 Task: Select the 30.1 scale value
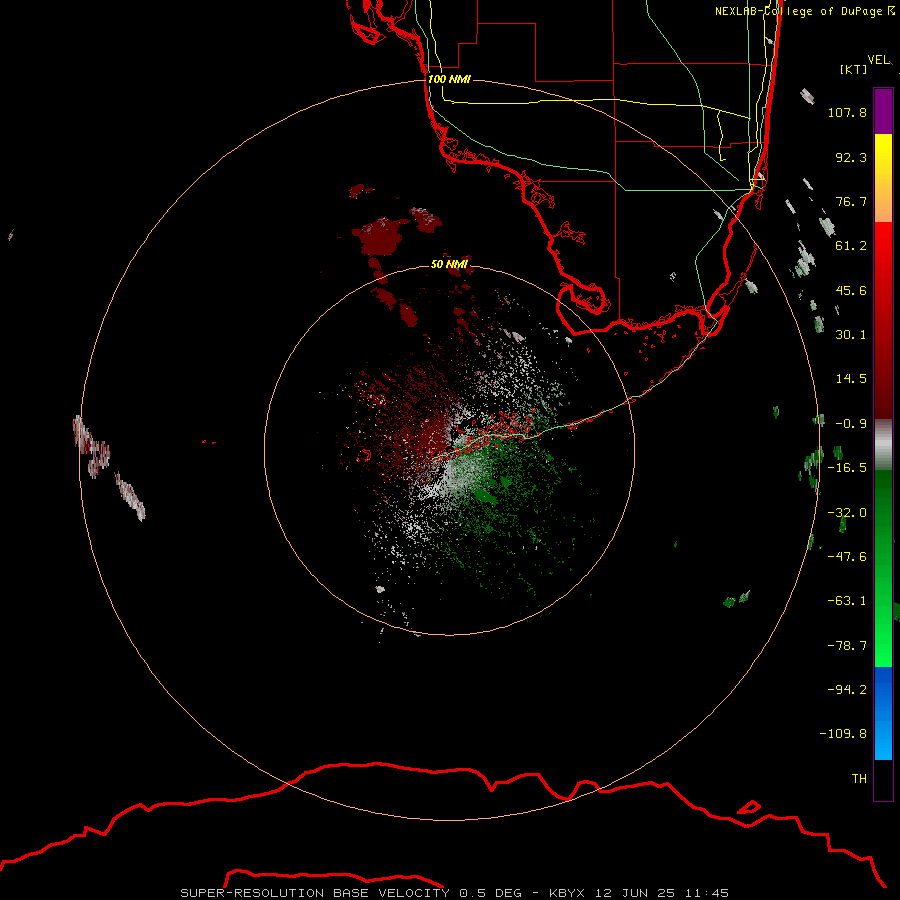[851, 335]
